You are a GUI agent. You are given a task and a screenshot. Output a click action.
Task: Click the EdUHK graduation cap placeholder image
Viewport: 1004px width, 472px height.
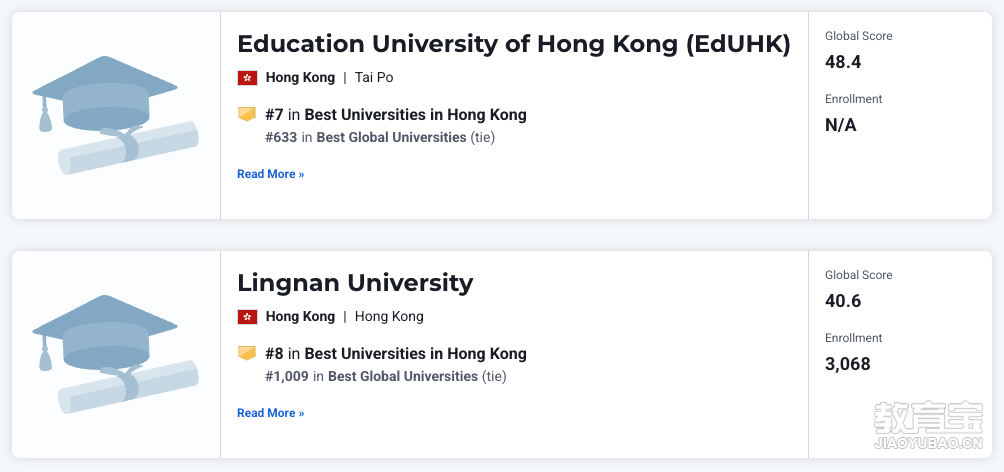tap(115, 115)
